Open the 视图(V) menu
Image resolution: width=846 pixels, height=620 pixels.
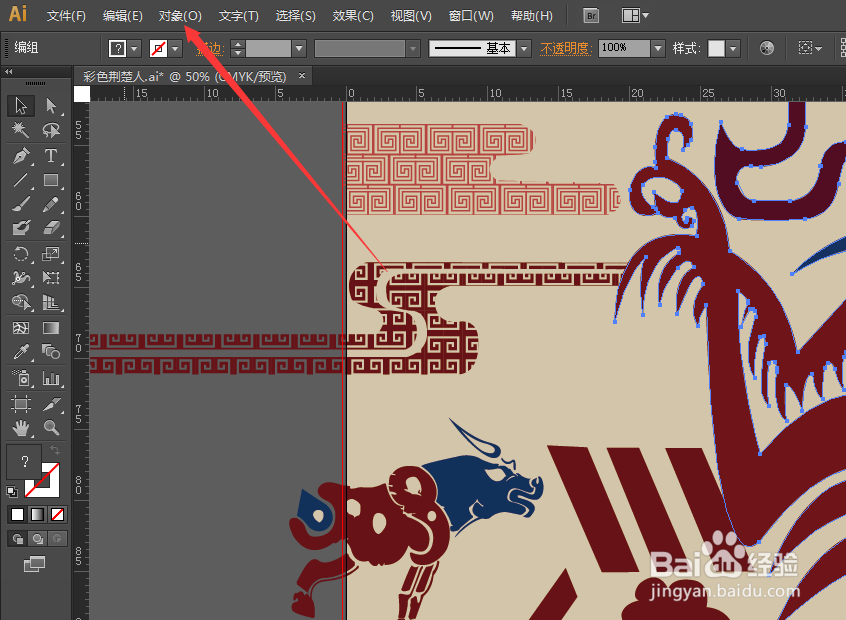click(x=411, y=16)
